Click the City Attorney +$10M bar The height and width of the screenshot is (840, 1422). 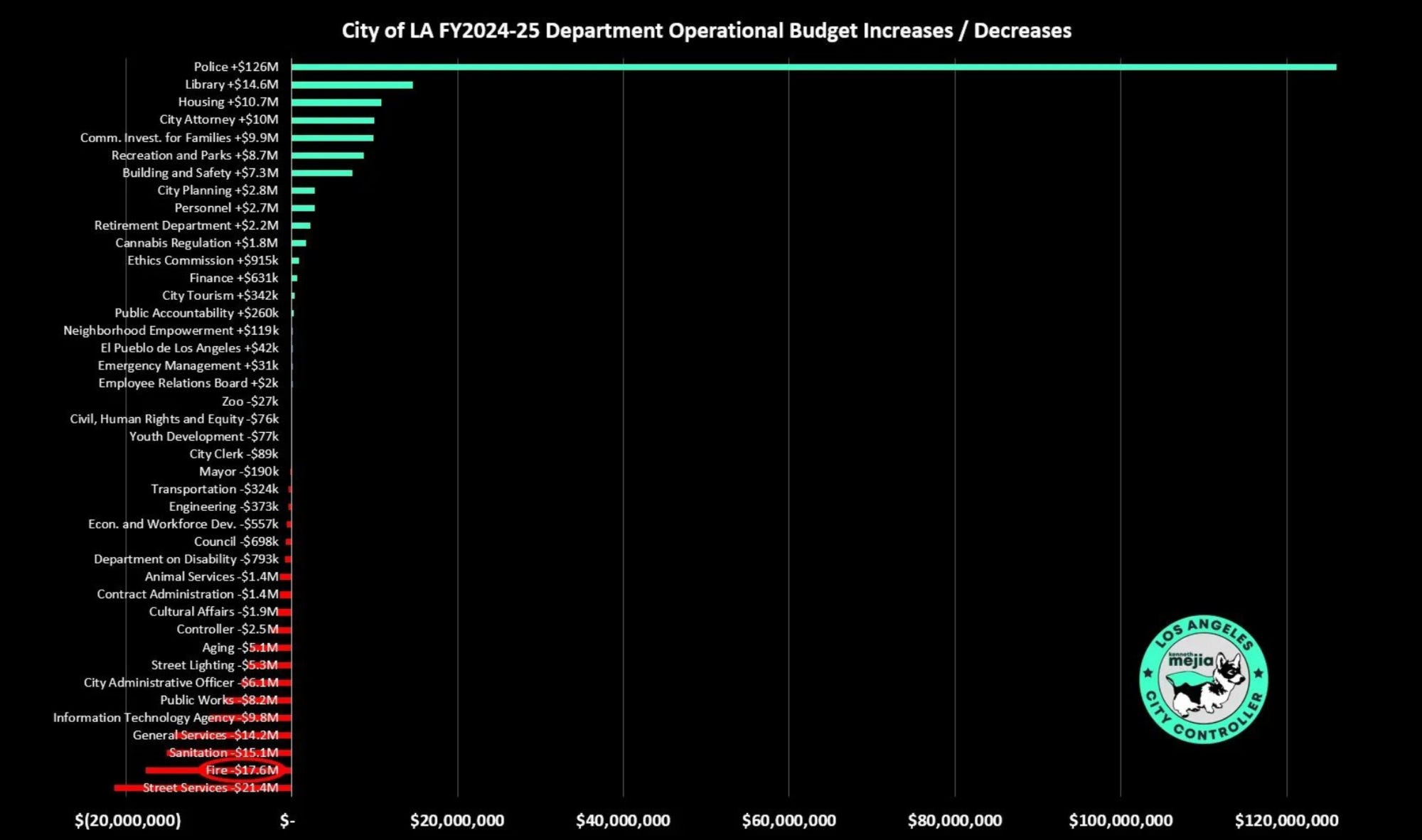tap(333, 120)
